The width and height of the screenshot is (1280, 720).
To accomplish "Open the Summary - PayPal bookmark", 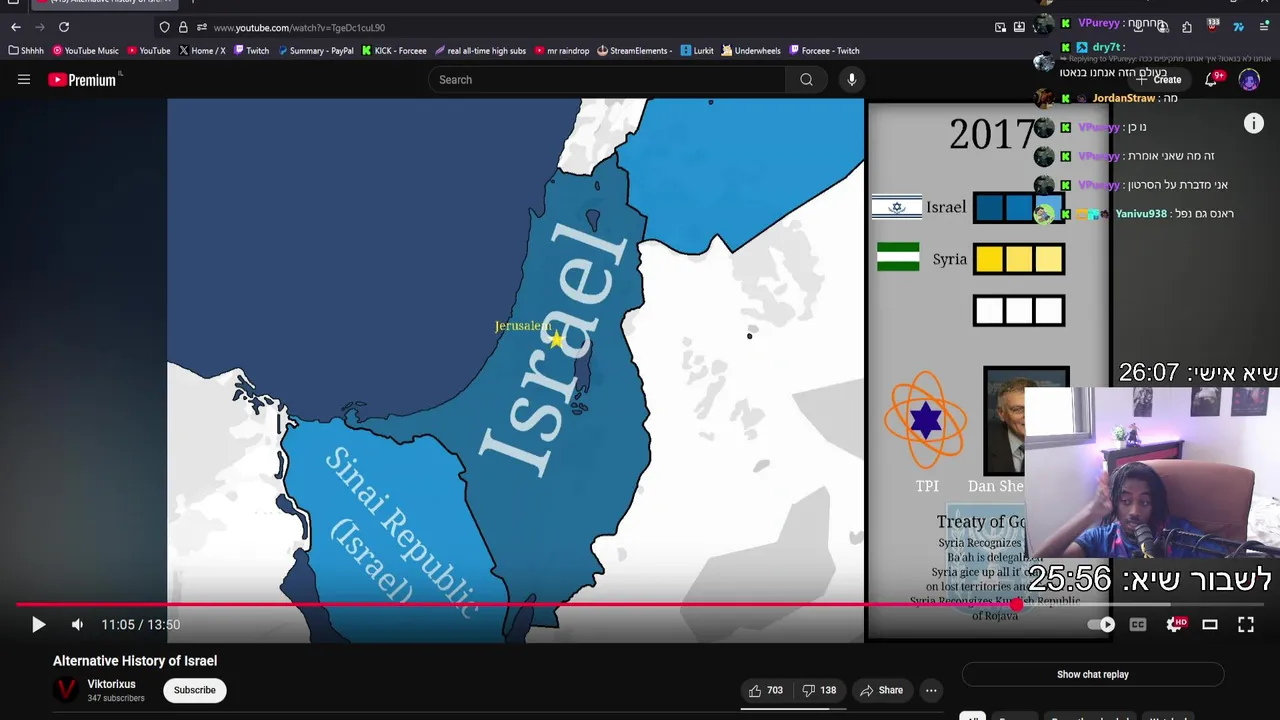I will point(316,50).
